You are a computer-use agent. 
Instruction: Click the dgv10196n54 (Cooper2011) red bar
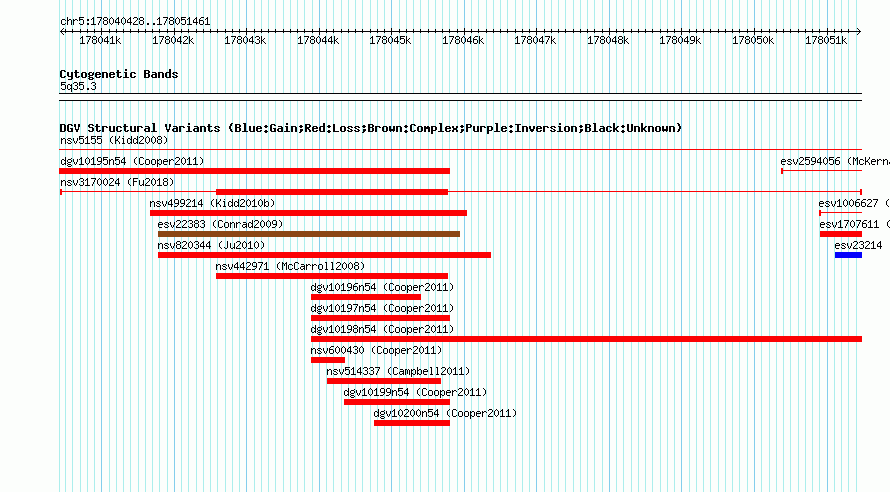point(366,297)
